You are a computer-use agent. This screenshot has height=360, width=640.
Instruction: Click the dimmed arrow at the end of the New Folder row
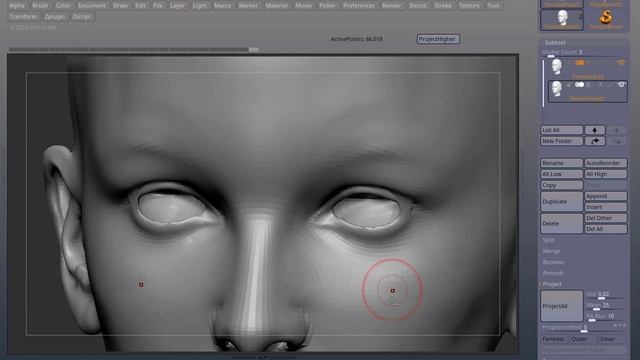coord(616,141)
